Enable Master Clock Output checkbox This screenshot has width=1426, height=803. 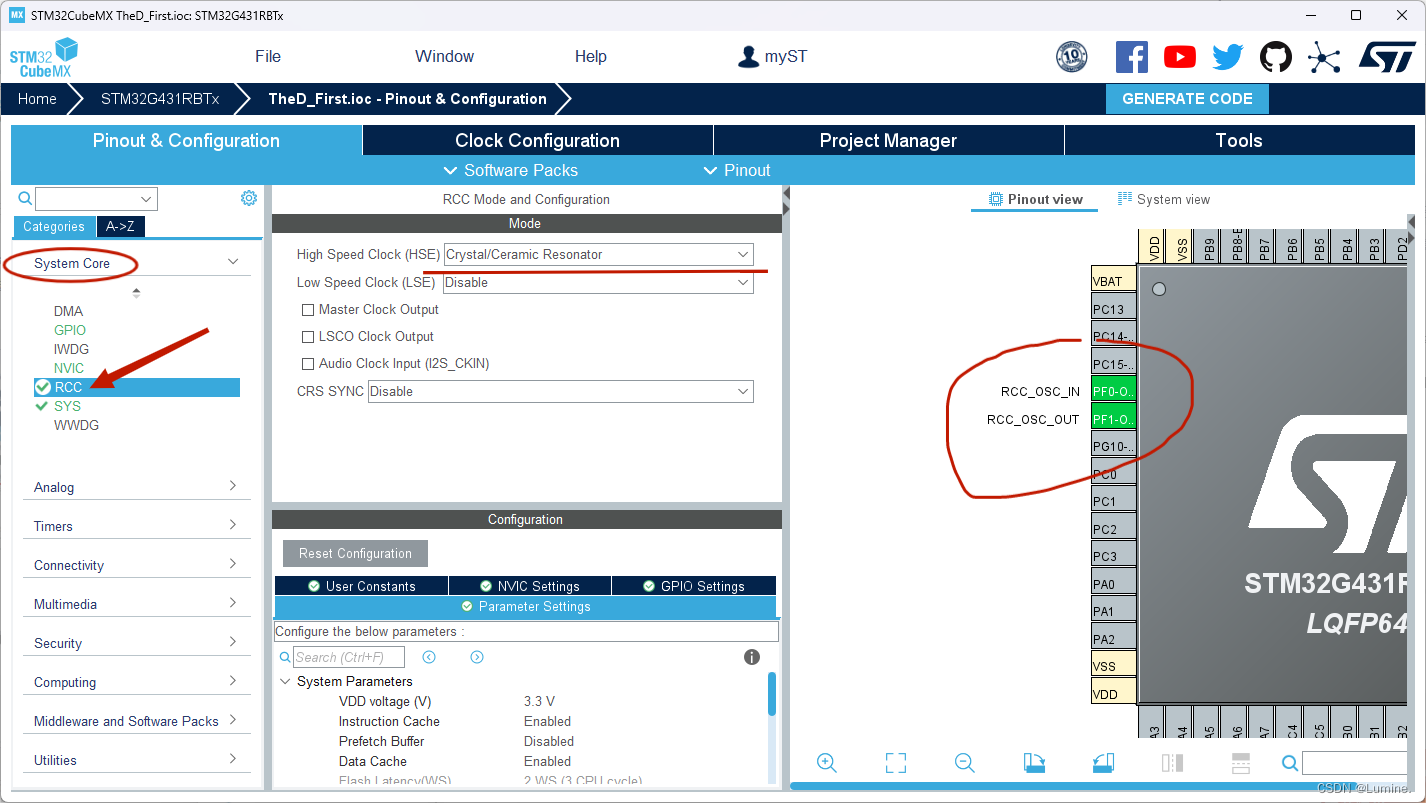(x=308, y=310)
